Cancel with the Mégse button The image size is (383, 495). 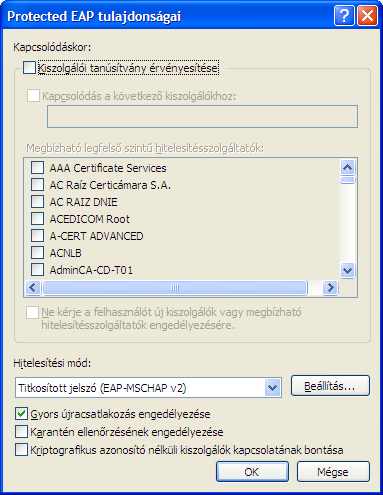[x=333, y=472]
